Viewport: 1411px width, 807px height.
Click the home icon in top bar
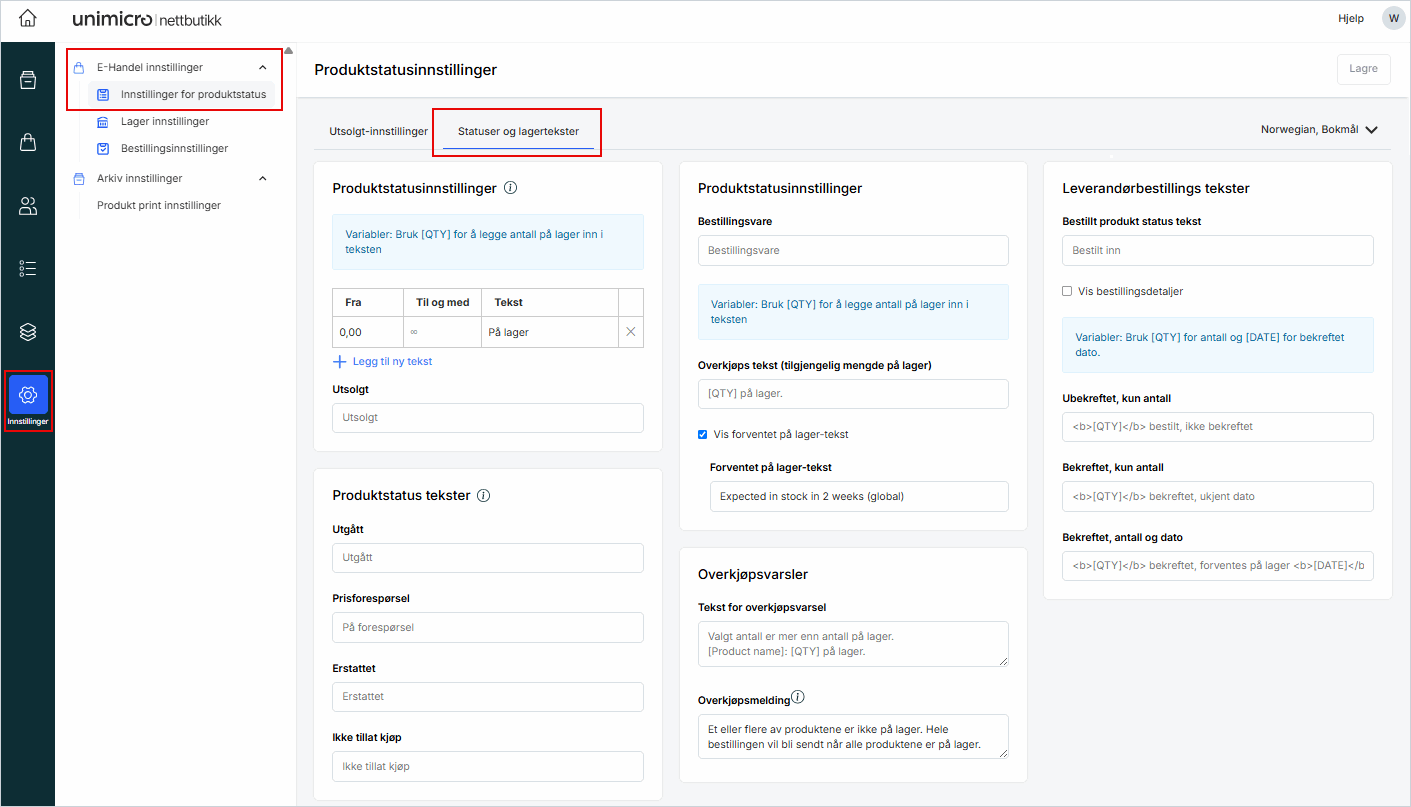[28, 18]
